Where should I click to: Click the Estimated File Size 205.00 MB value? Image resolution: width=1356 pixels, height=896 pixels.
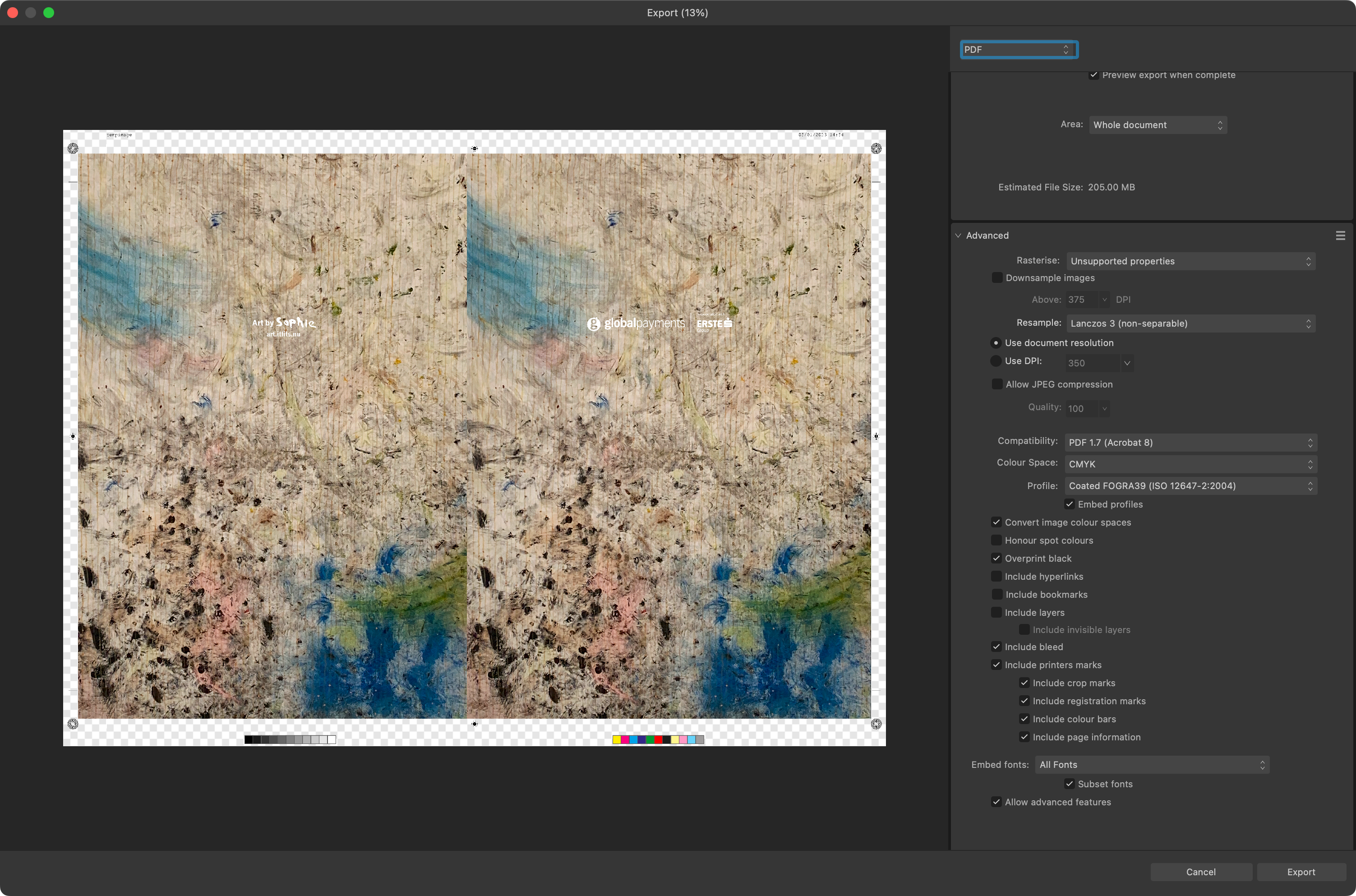pyautogui.click(x=1111, y=187)
